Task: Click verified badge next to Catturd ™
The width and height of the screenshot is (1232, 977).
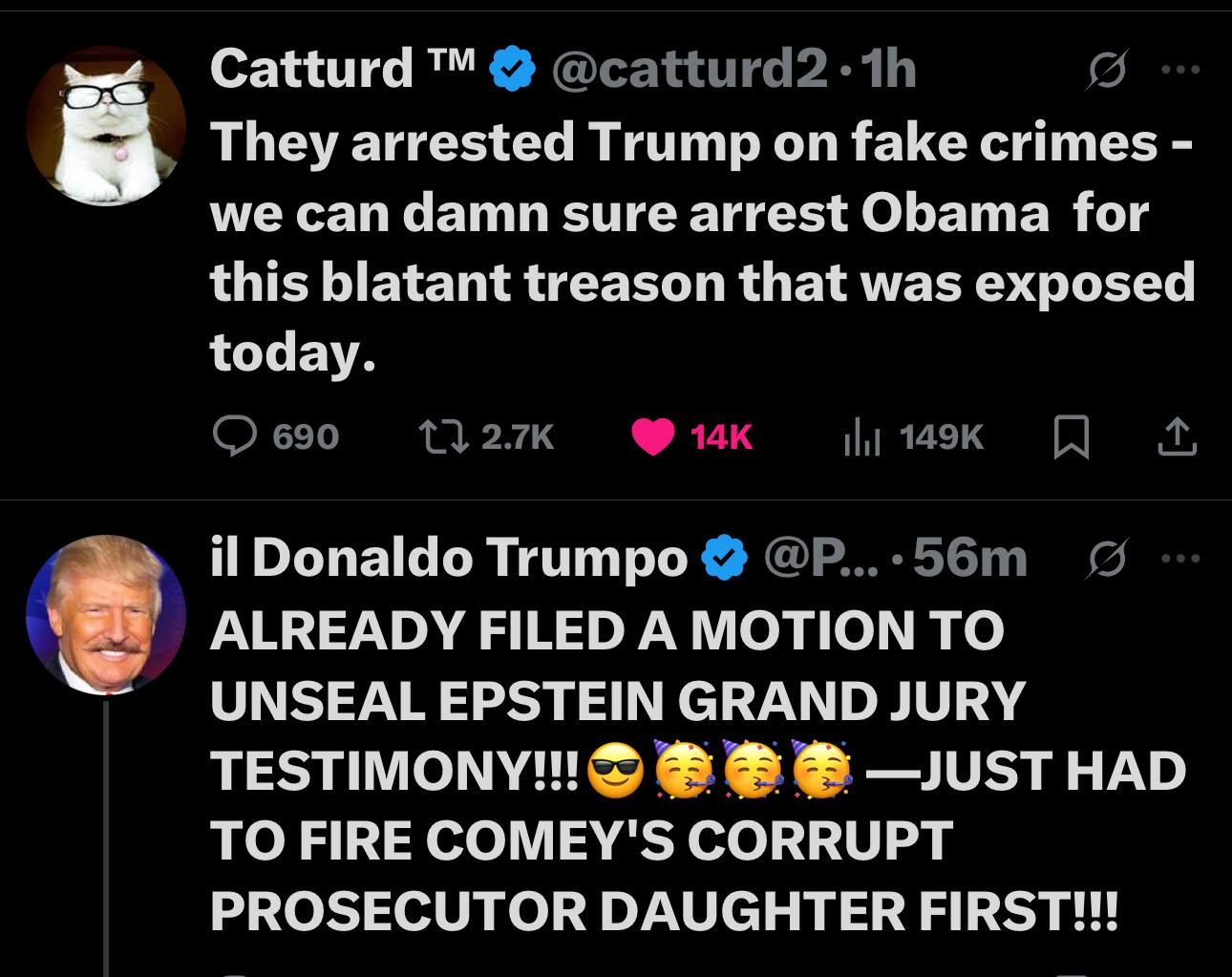Action: point(512,70)
